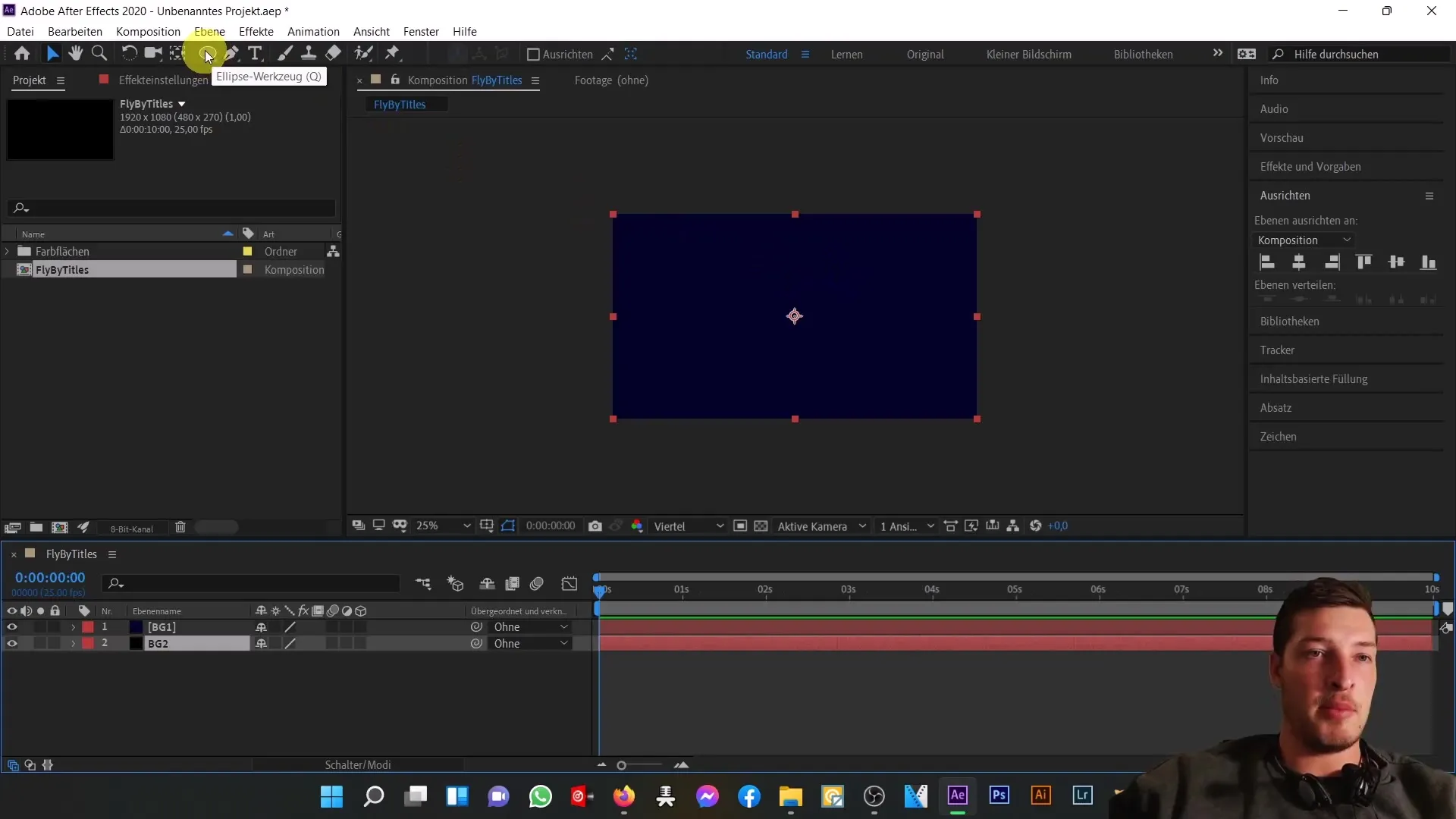Expand Farbflächen folder in project panel
Viewport: 1456px width, 819px height.
pos(7,251)
